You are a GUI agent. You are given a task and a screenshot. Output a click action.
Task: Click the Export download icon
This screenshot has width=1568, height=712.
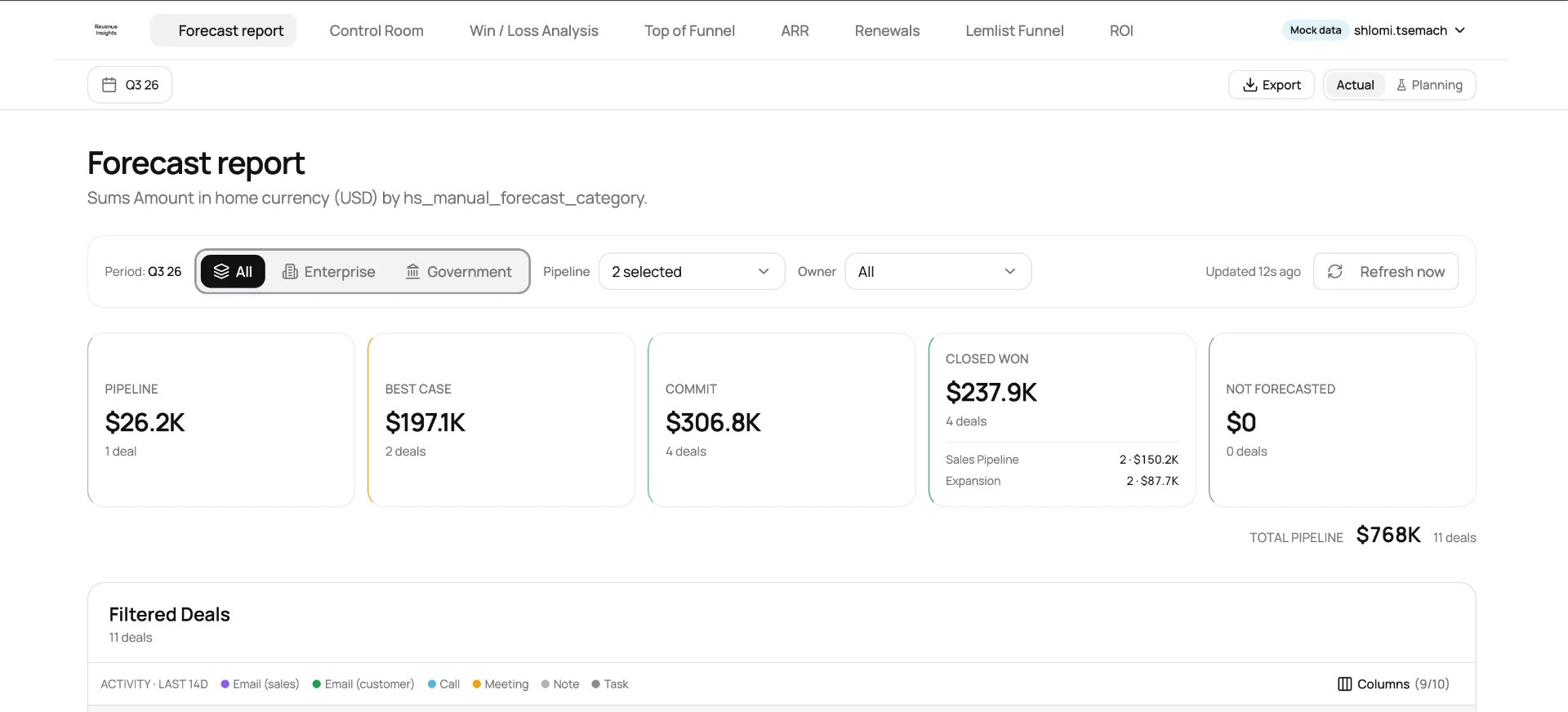pyautogui.click(x=1249, y=85)
